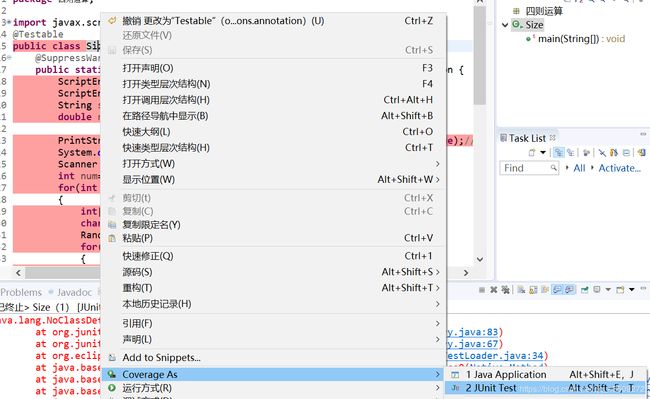
Task: Choose 撤销 (Undo) from context menu
Action: [274, 21]
